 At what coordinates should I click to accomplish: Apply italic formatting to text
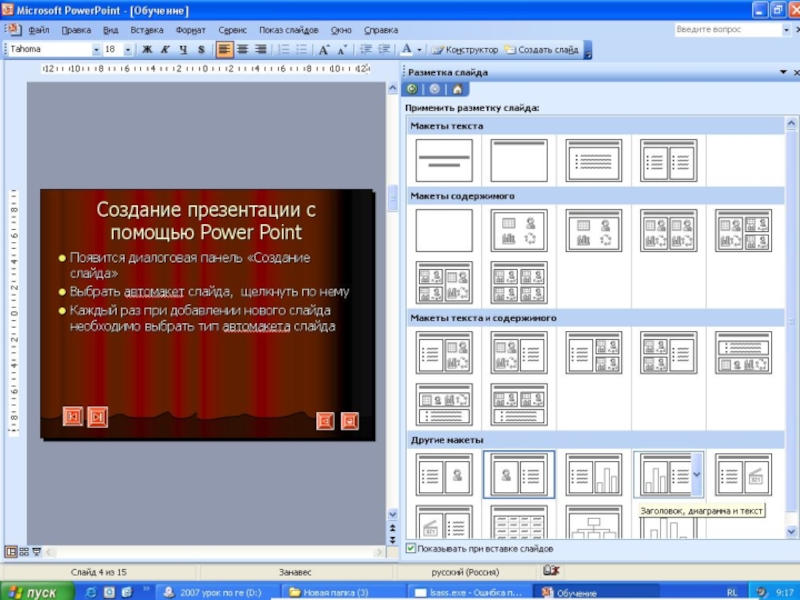coord(165,49)
